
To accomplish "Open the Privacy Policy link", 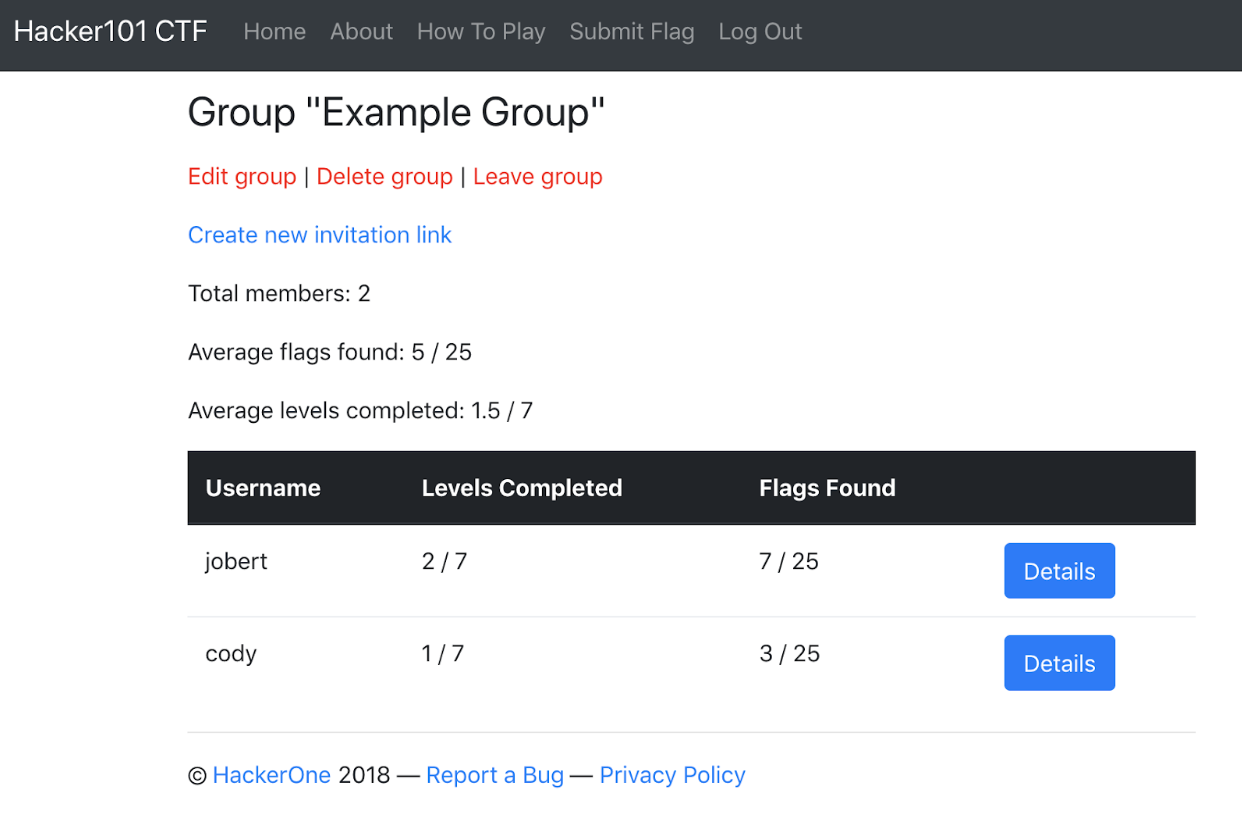I will (672, 775).
